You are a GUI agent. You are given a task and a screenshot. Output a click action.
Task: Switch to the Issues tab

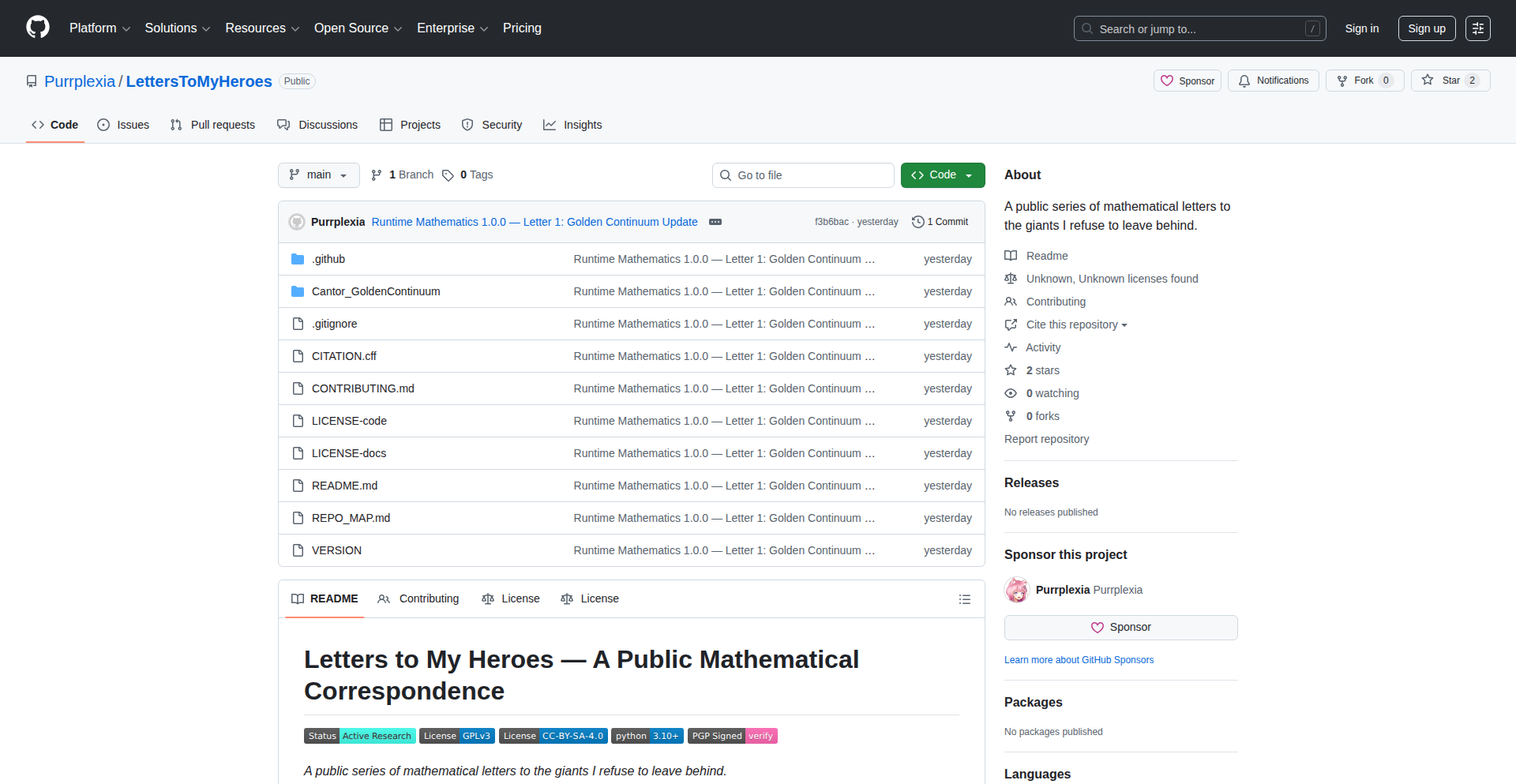click(x=123, y=125)
